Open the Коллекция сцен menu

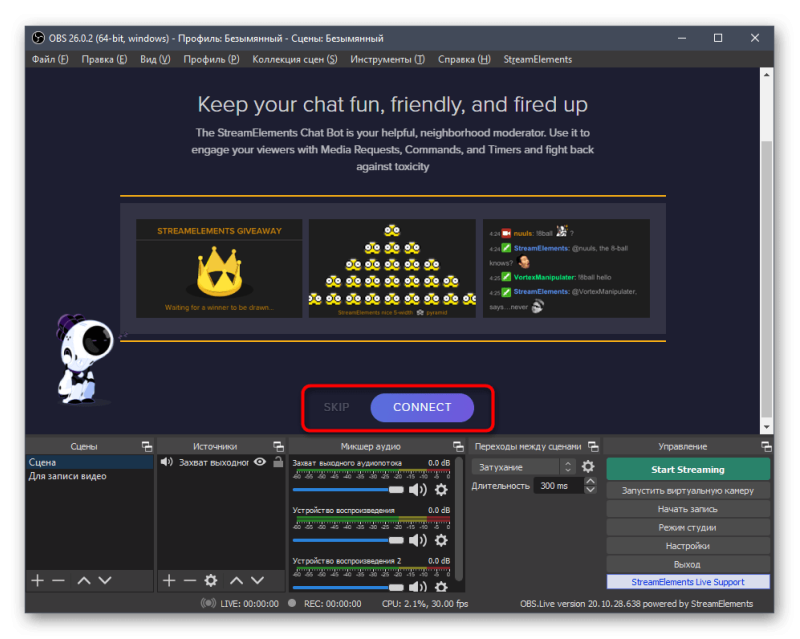294,59
